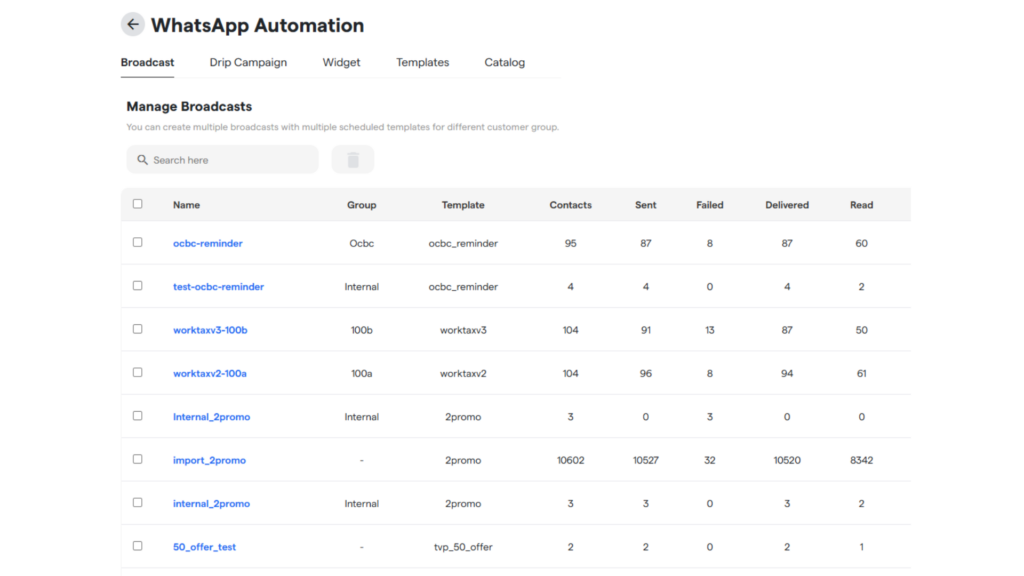Viewport: 1024px width, 576px height.
Task: Open the ocbc-reminder broadcast link
Action: click(207, 243)
